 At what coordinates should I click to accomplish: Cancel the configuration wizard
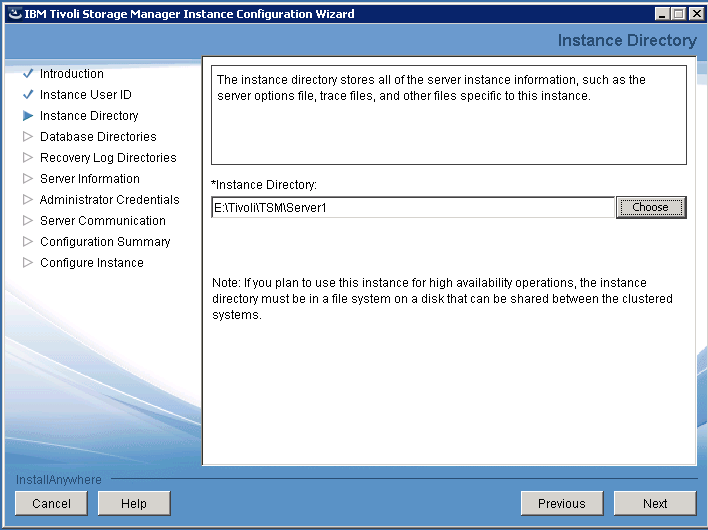(51, 503)
